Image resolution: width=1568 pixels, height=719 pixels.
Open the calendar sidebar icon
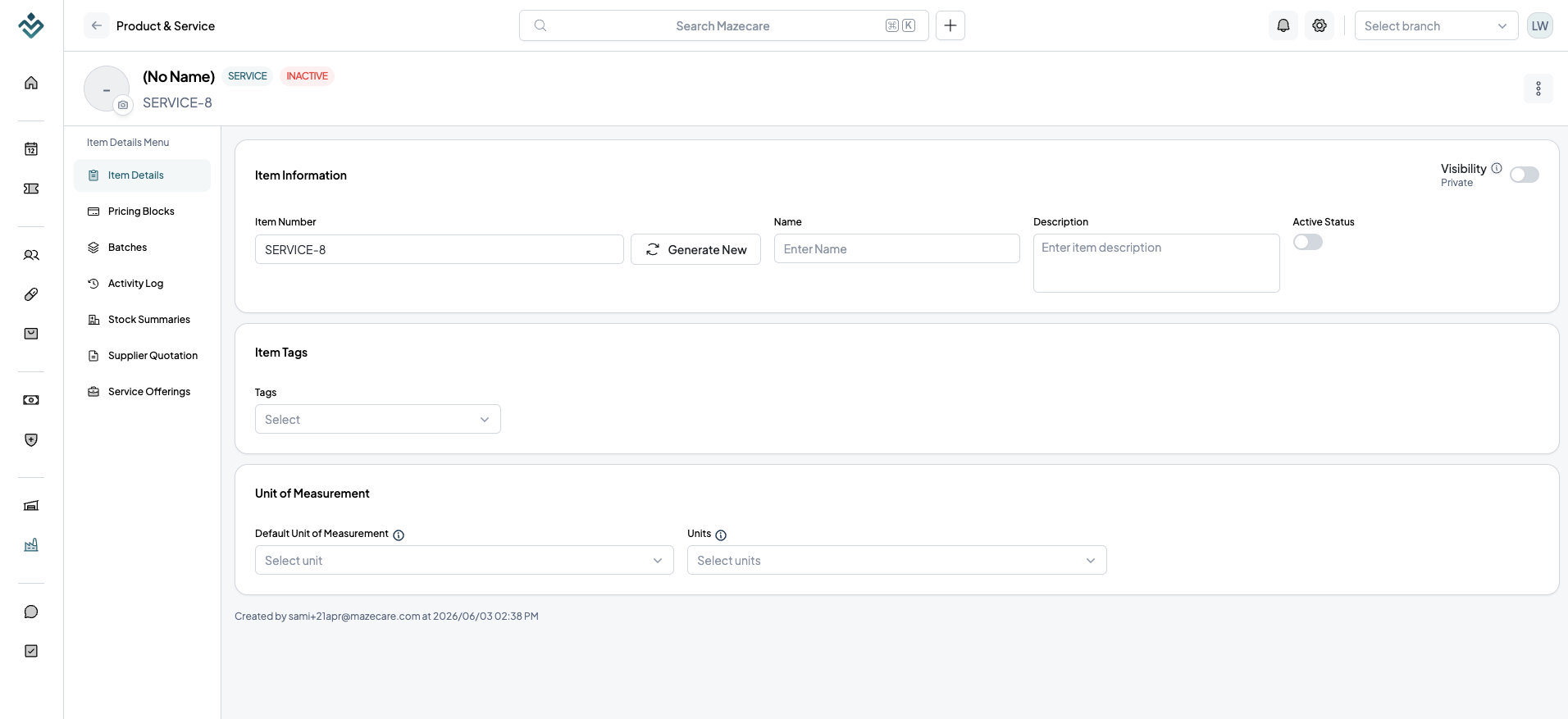point(31,148)
